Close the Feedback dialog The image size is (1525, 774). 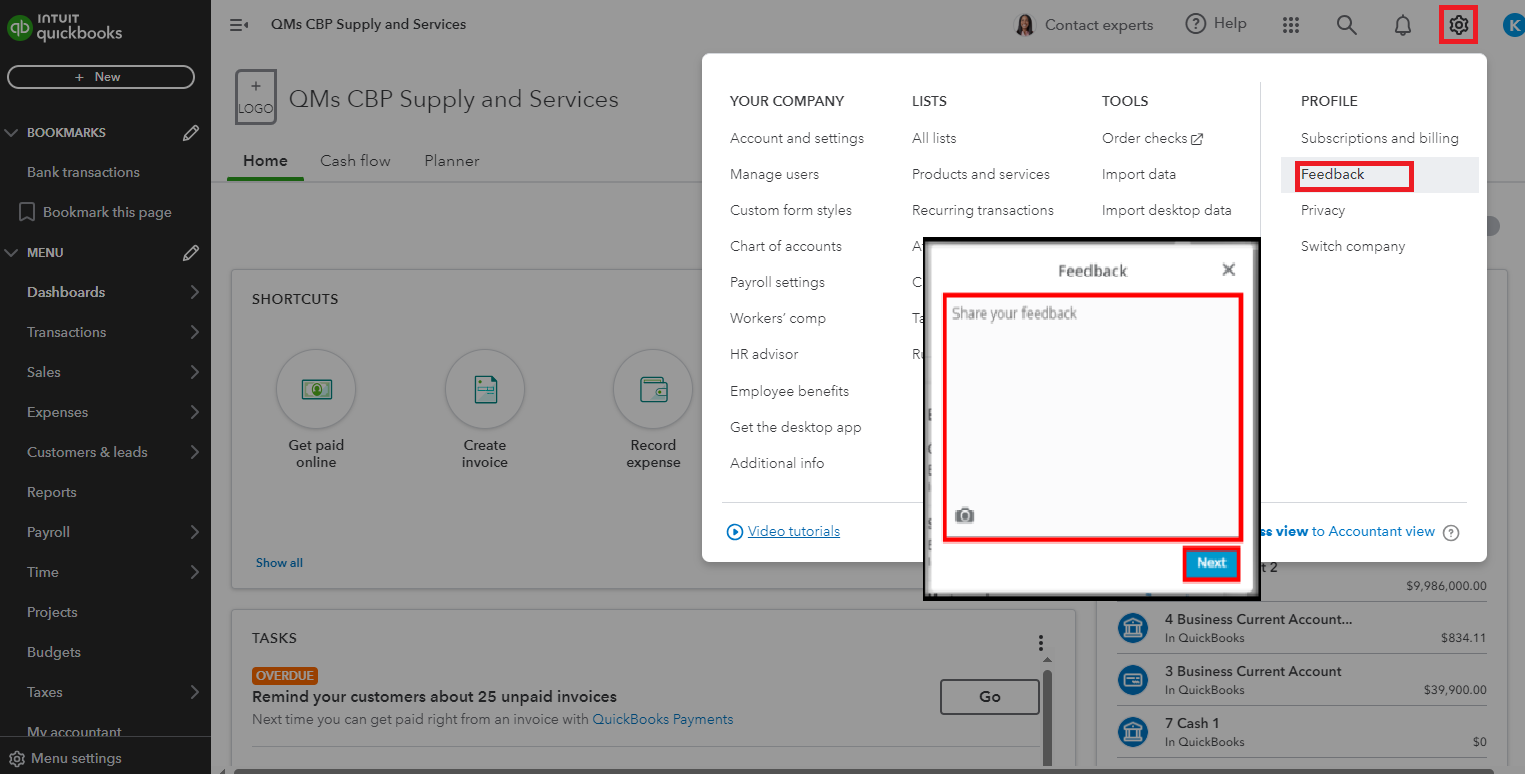(x=1229, y=270)
